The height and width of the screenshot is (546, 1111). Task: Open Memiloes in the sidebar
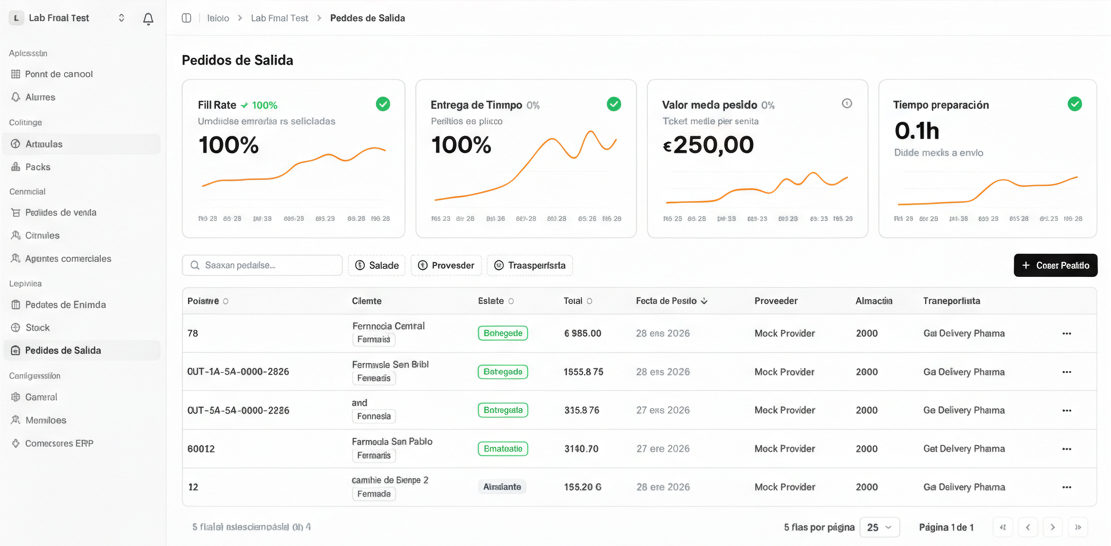[x=82, y=420]
